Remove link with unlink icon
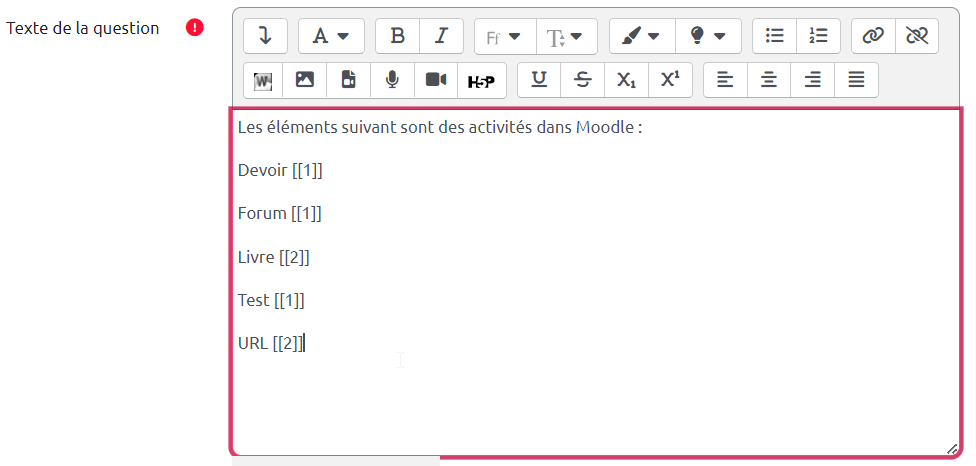Image resolution: width=976 pixels, height=466 pixels. click(917, 36)
